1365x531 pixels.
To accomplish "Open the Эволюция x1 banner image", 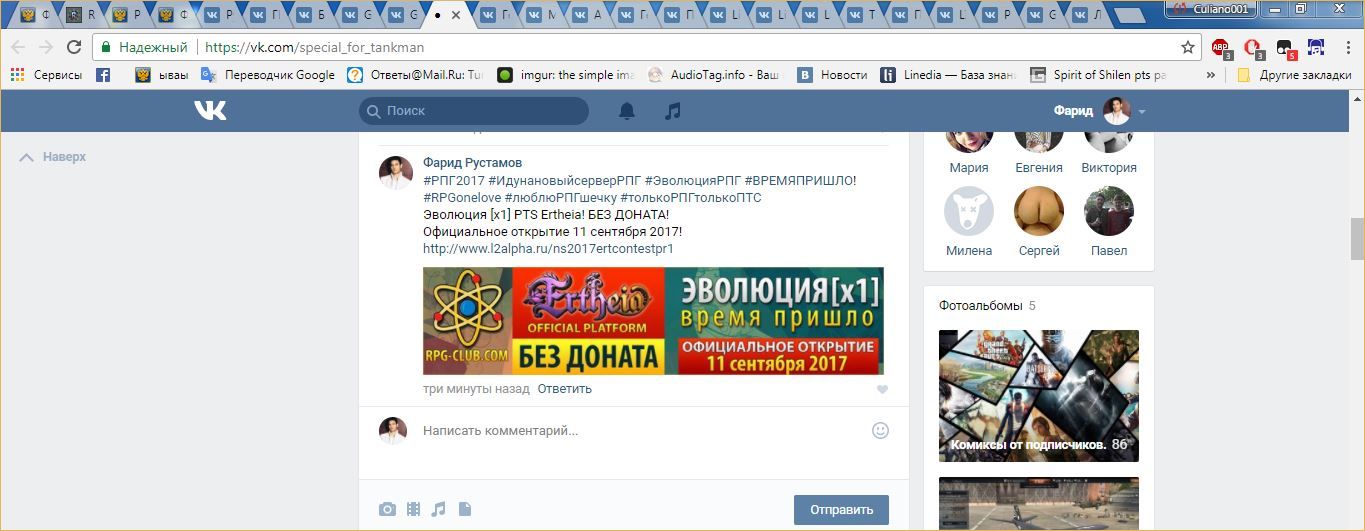I will (653, 320).
